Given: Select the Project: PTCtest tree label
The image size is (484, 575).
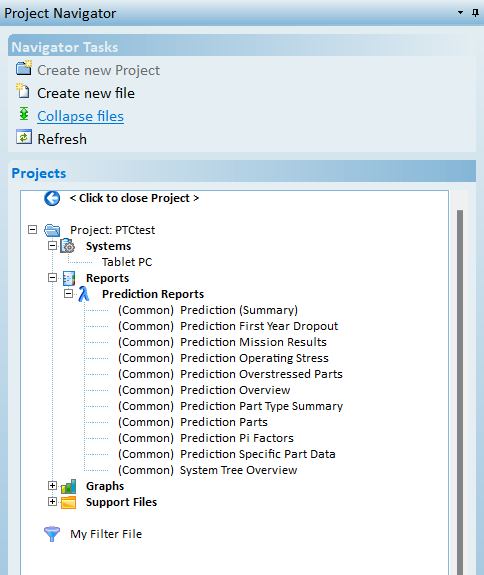Looking at the screenshot, I should (113, 230).
